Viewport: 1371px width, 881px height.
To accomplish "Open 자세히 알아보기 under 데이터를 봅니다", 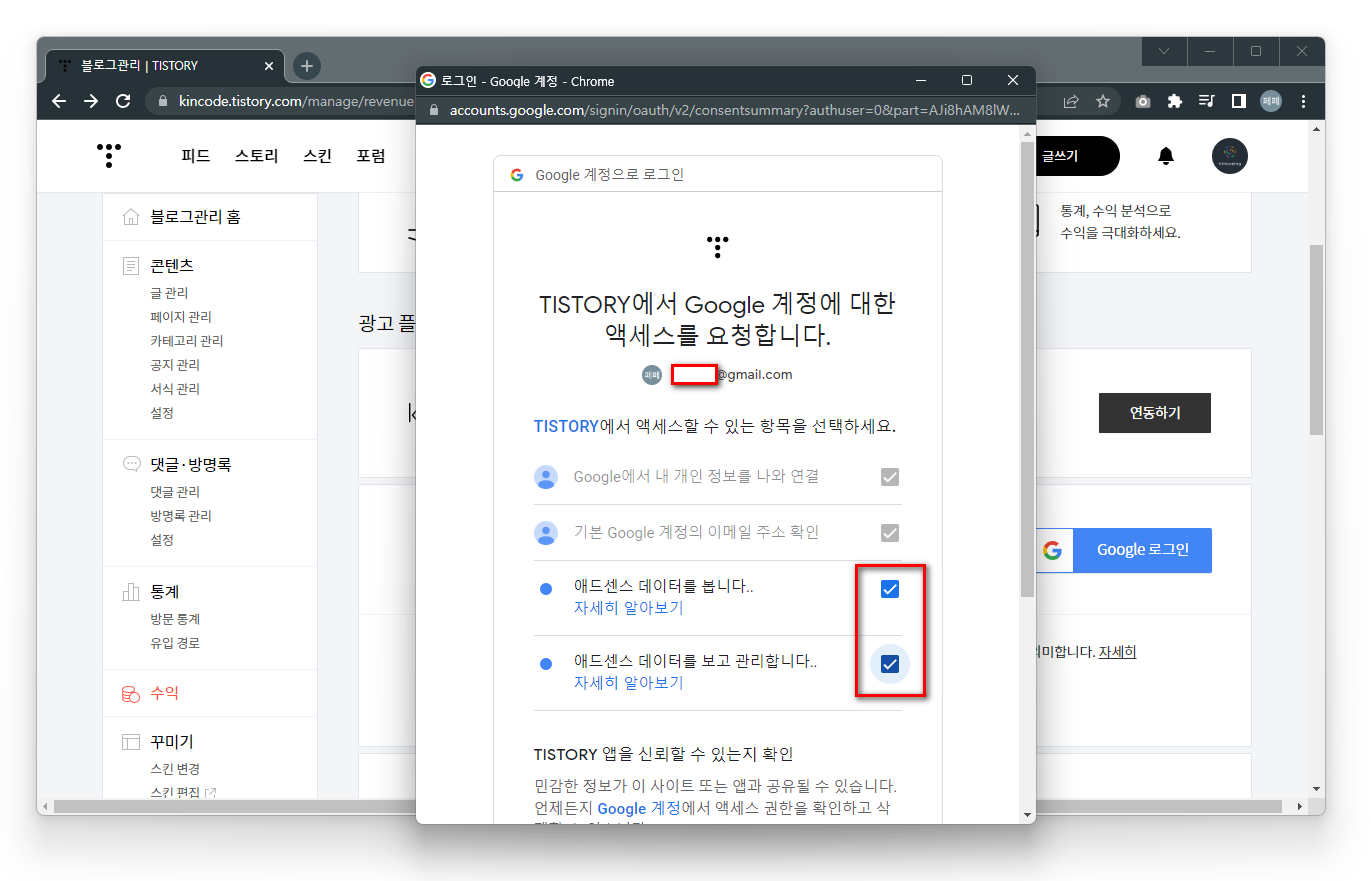I will click(628, 608).
